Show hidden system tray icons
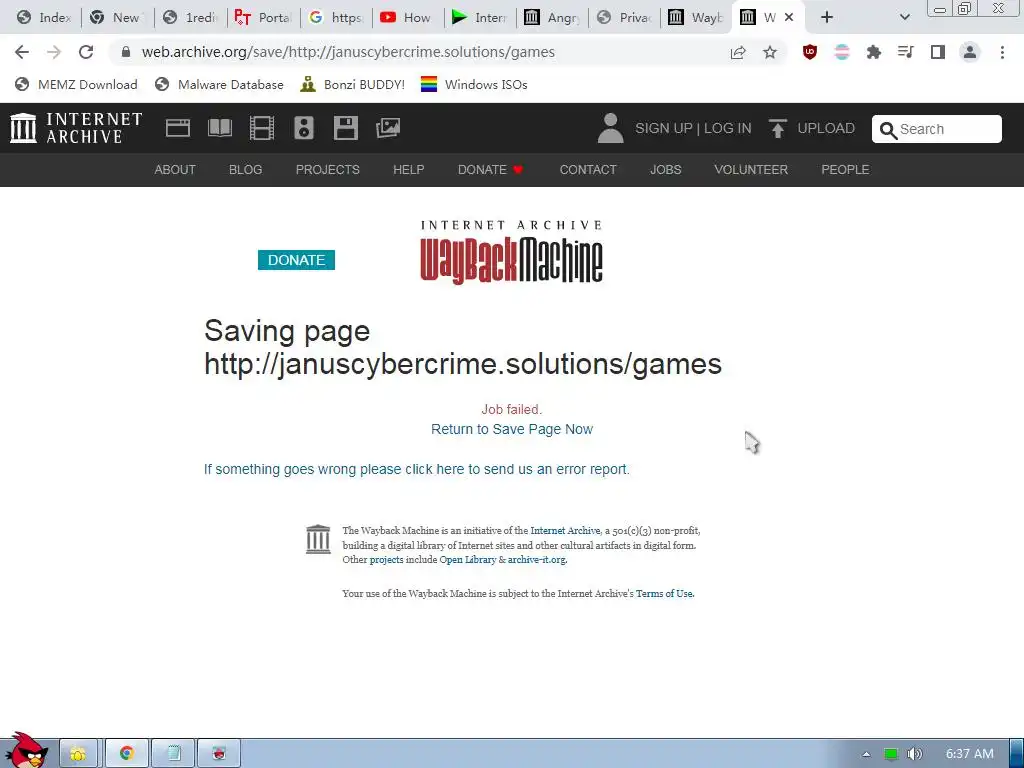1024x768 pixels. [867, 754]
